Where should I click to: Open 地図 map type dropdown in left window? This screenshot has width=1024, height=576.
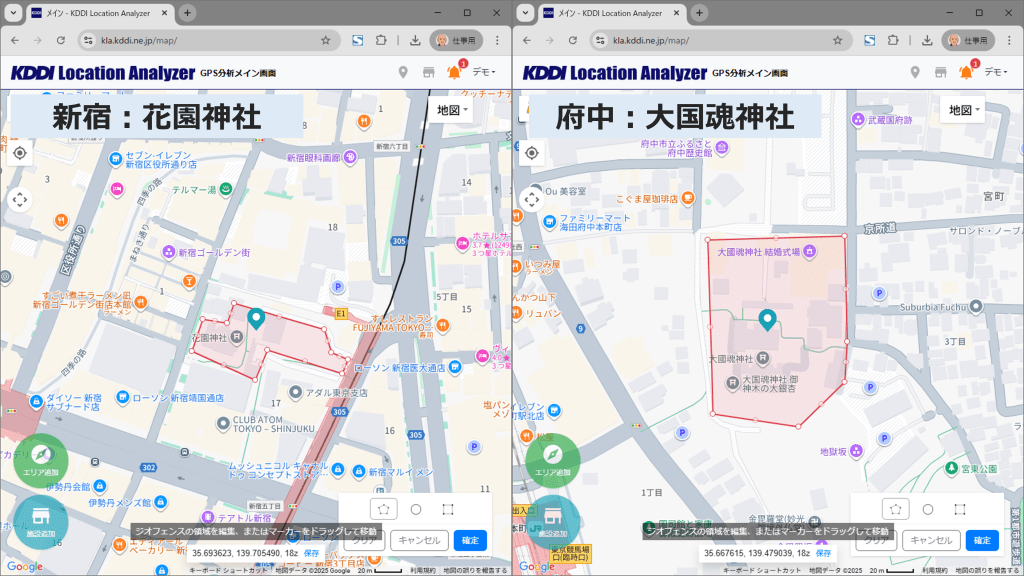[x=453, y=109]
